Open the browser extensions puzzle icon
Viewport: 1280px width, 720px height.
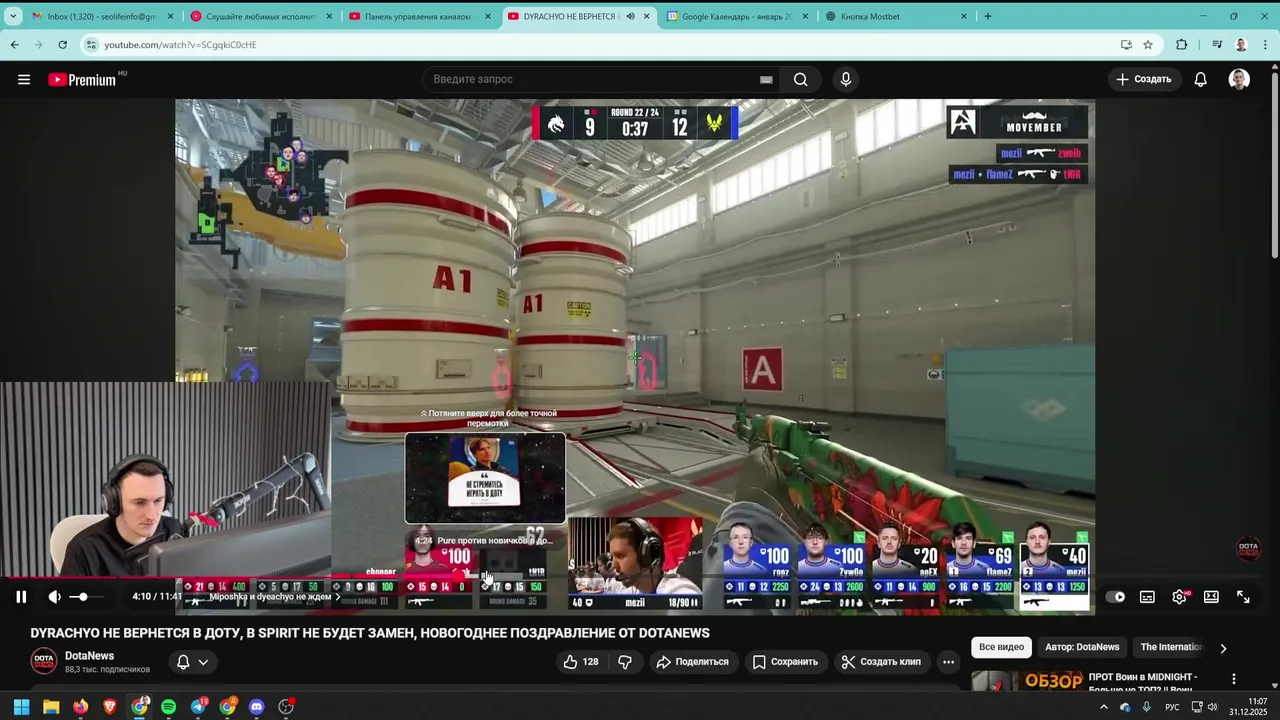1182,45
